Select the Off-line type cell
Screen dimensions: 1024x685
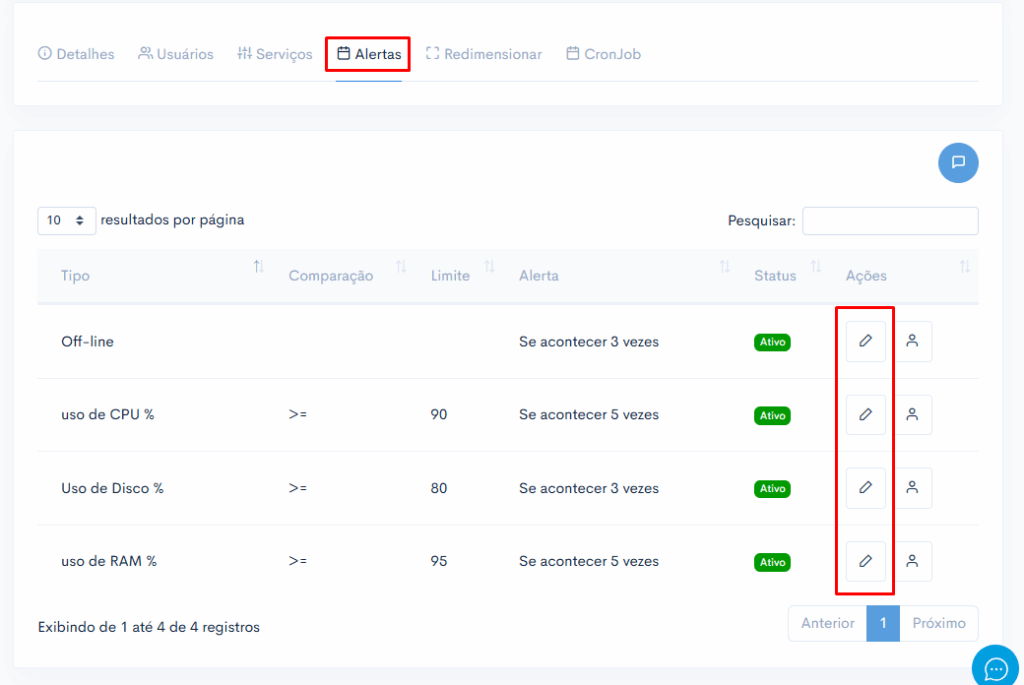point(88,342)
